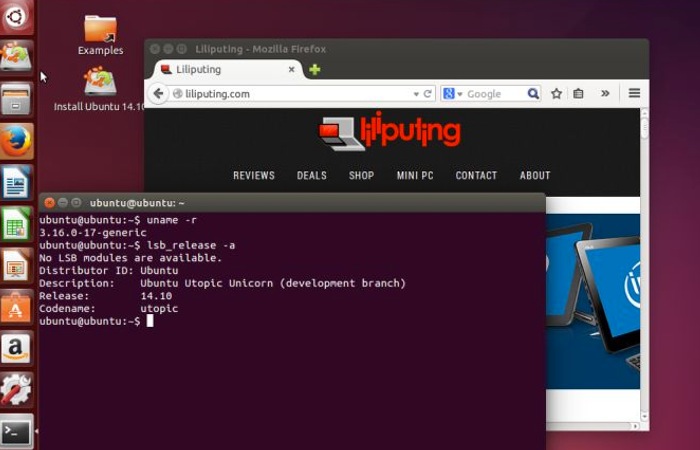Submit search with the magnifier icon

coord(533,94)
